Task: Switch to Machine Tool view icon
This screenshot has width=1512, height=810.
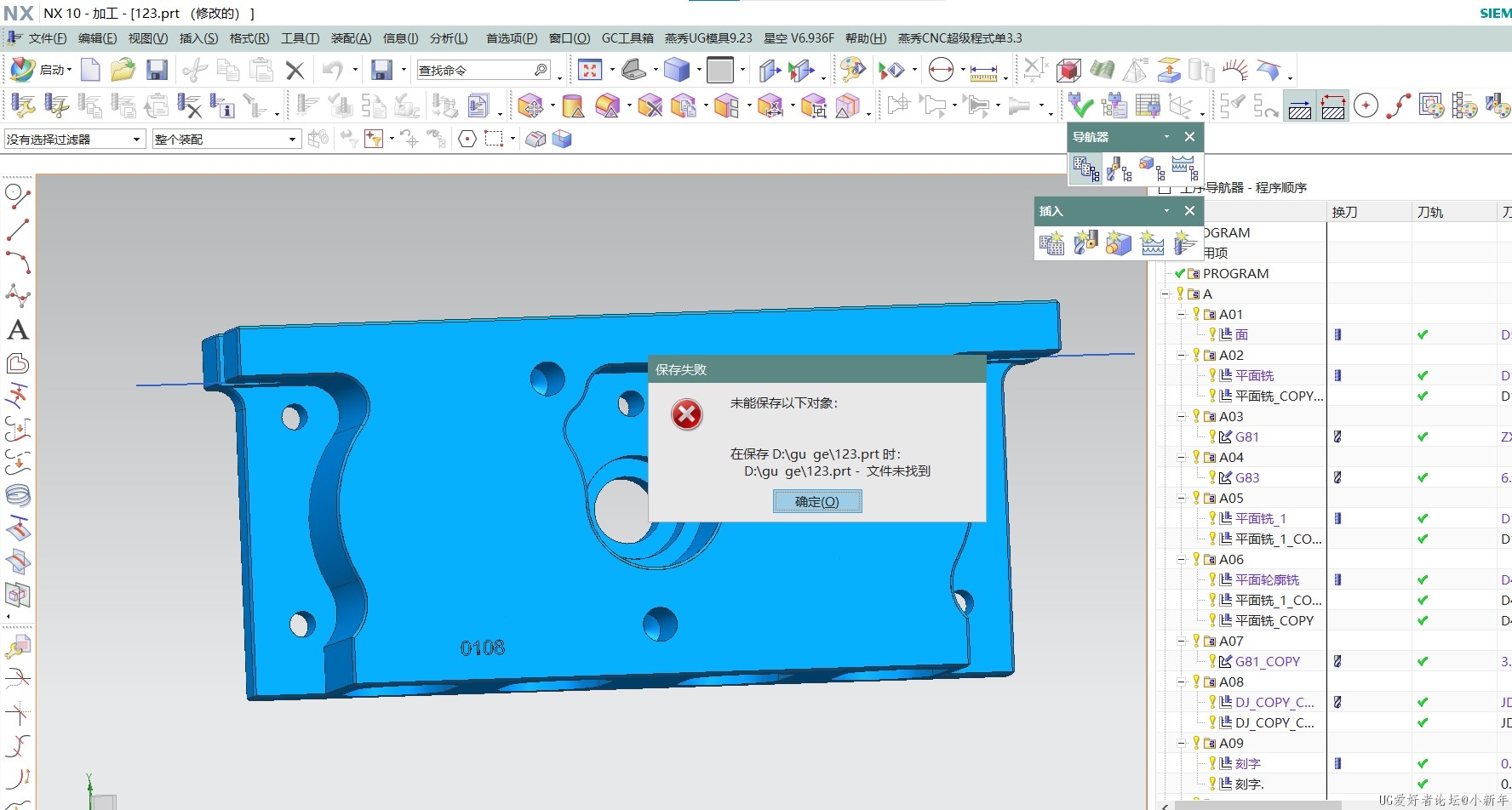Action: pos(1119,168)
